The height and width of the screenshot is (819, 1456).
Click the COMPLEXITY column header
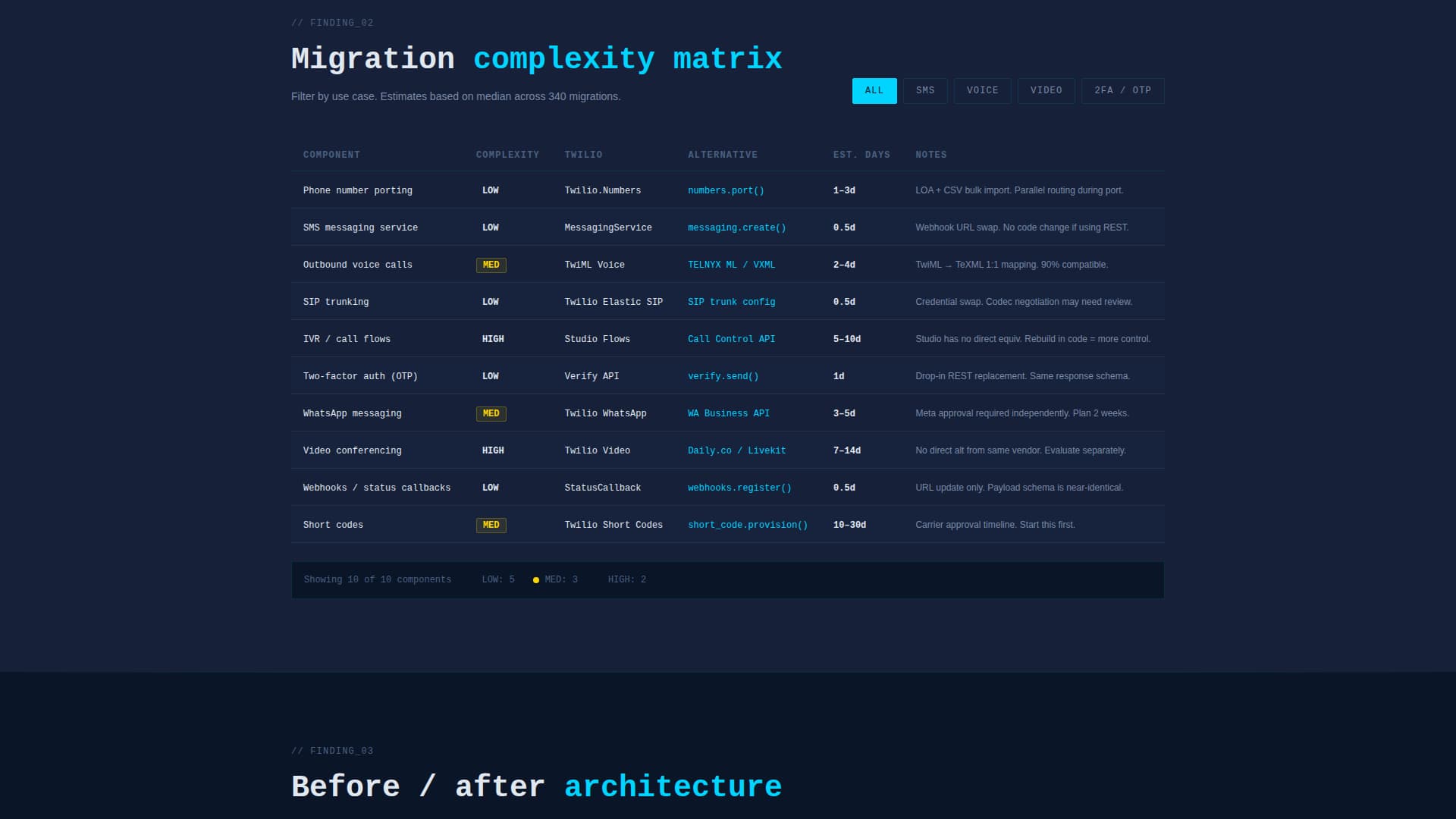[507, 154]
